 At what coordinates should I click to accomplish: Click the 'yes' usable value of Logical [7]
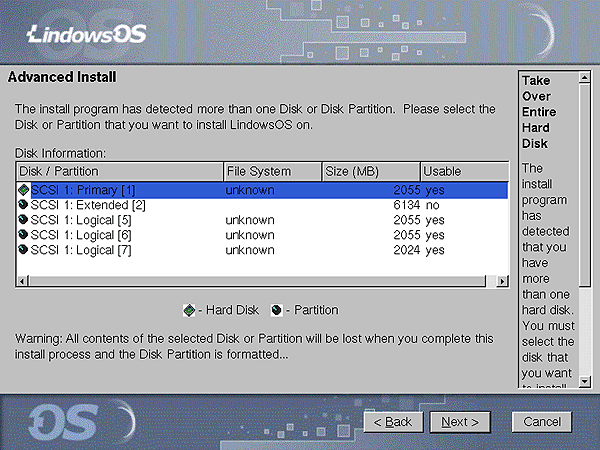tap(435, 251)
